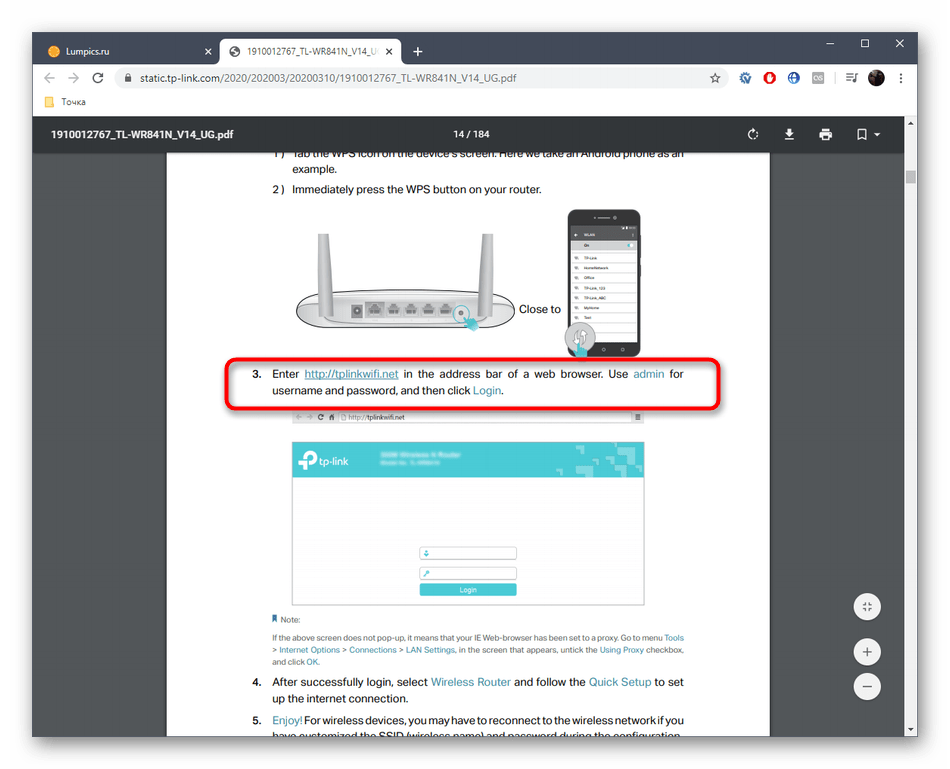
Task: Minimize the browser window
Action: tap(830, 44)
